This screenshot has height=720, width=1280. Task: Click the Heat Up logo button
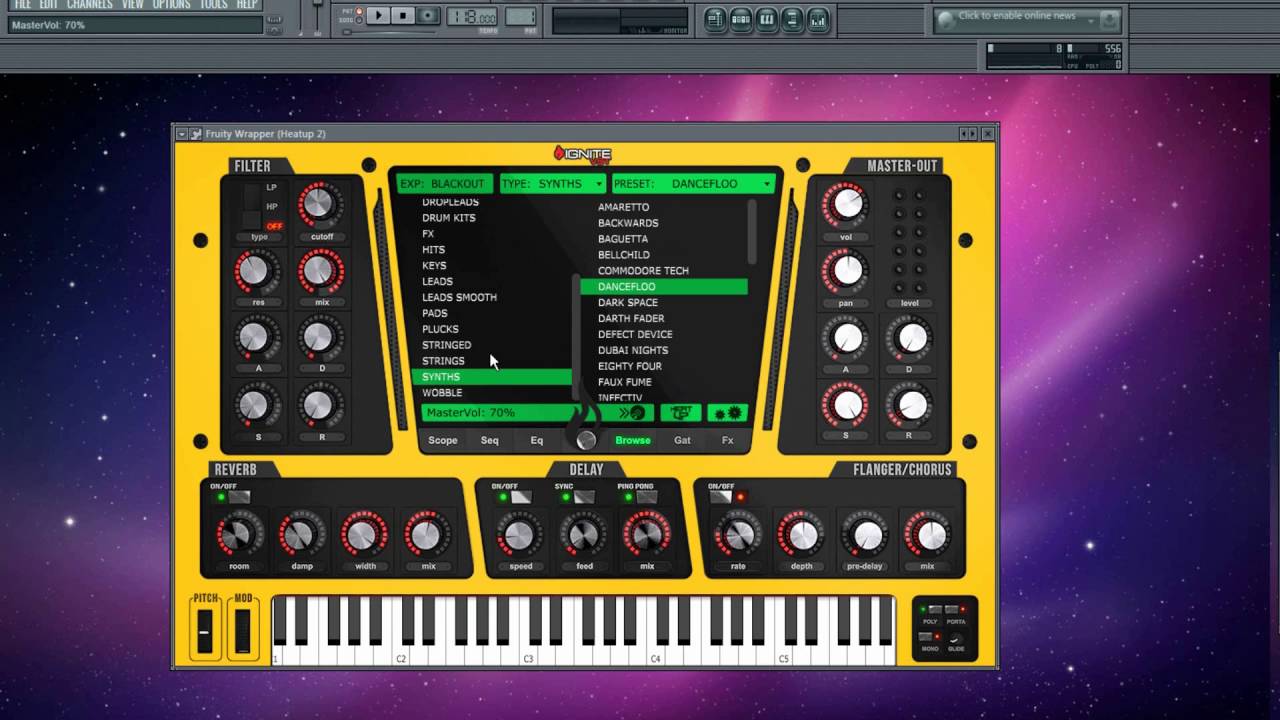(681, 413)
